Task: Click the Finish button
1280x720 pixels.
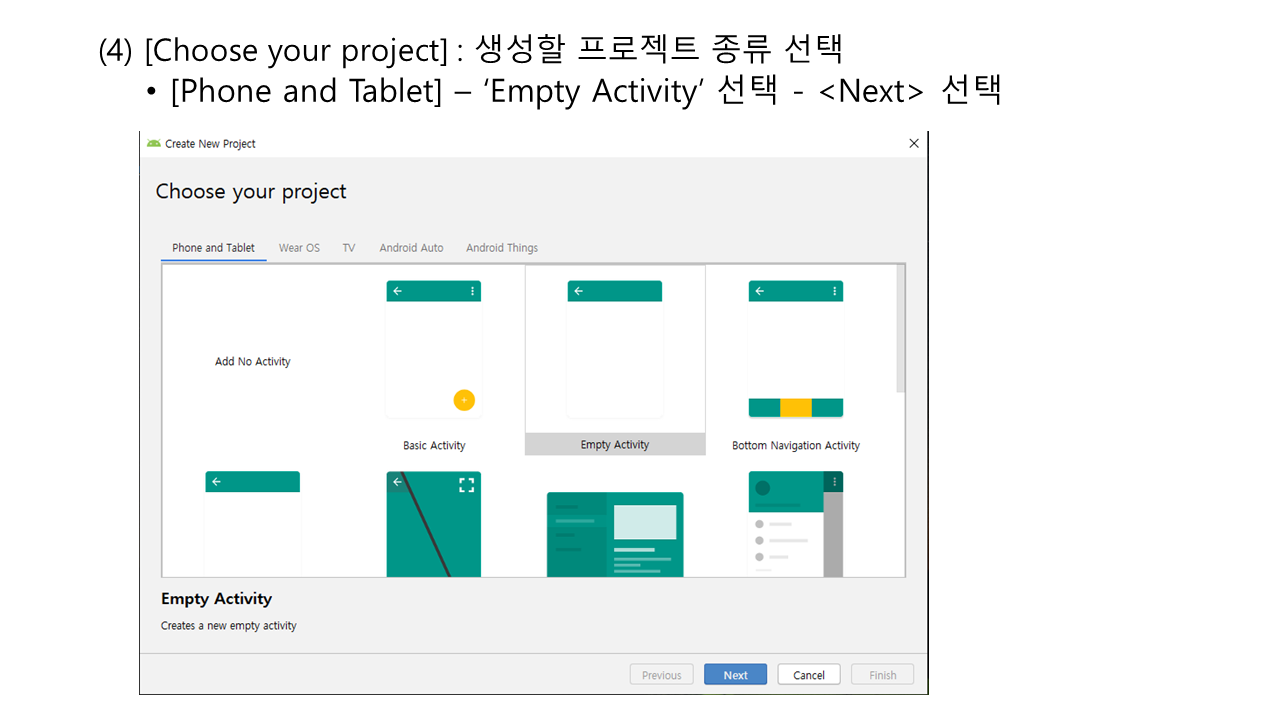Action: [x=882, y=675]
